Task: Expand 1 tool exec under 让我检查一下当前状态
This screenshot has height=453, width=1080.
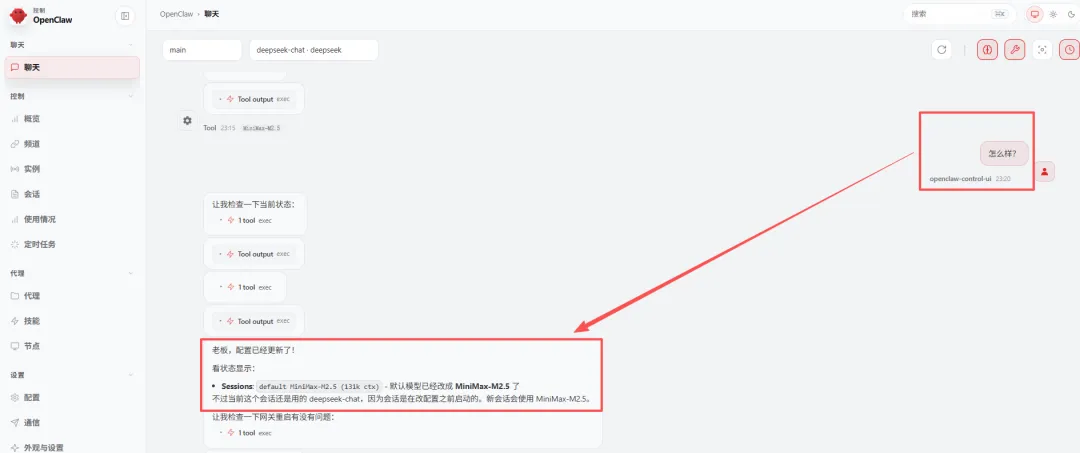Action: tap(246, 220)
